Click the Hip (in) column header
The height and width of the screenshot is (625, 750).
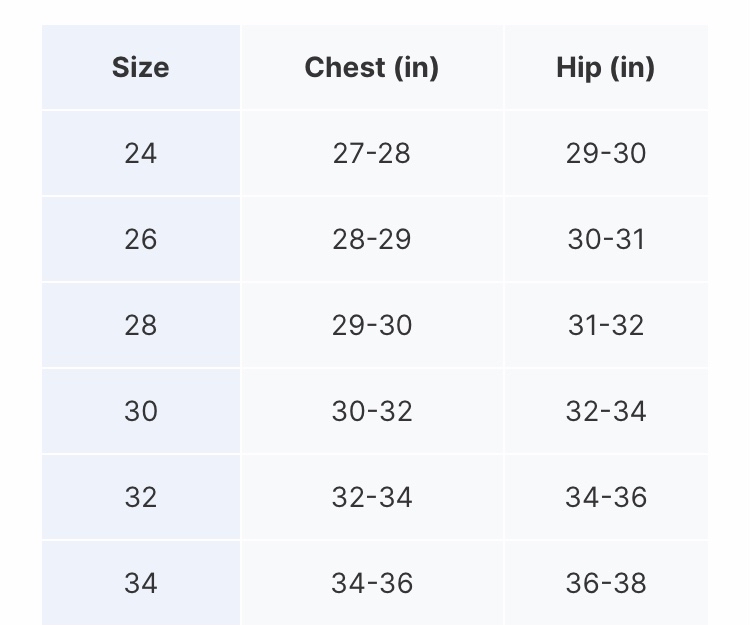(606, 67)
